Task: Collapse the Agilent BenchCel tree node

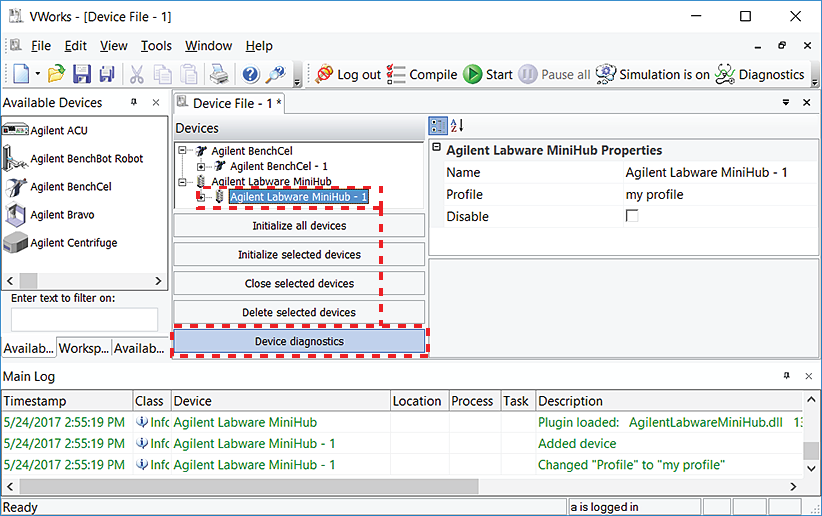Action: [x=183, y=151]
